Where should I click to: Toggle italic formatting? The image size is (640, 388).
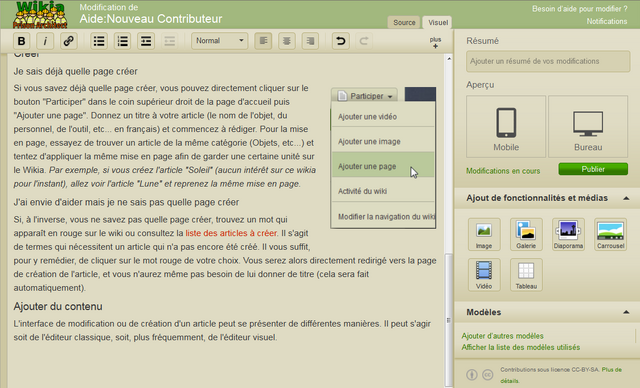coord(45,41)
